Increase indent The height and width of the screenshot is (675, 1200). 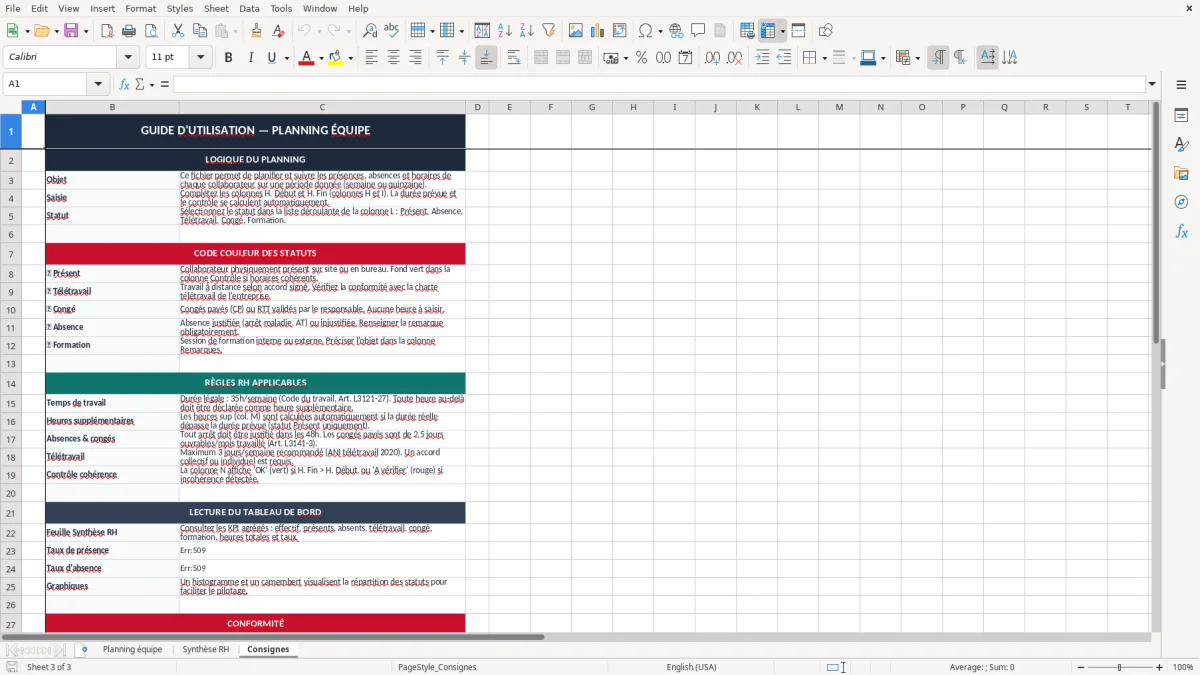(762, 58)
